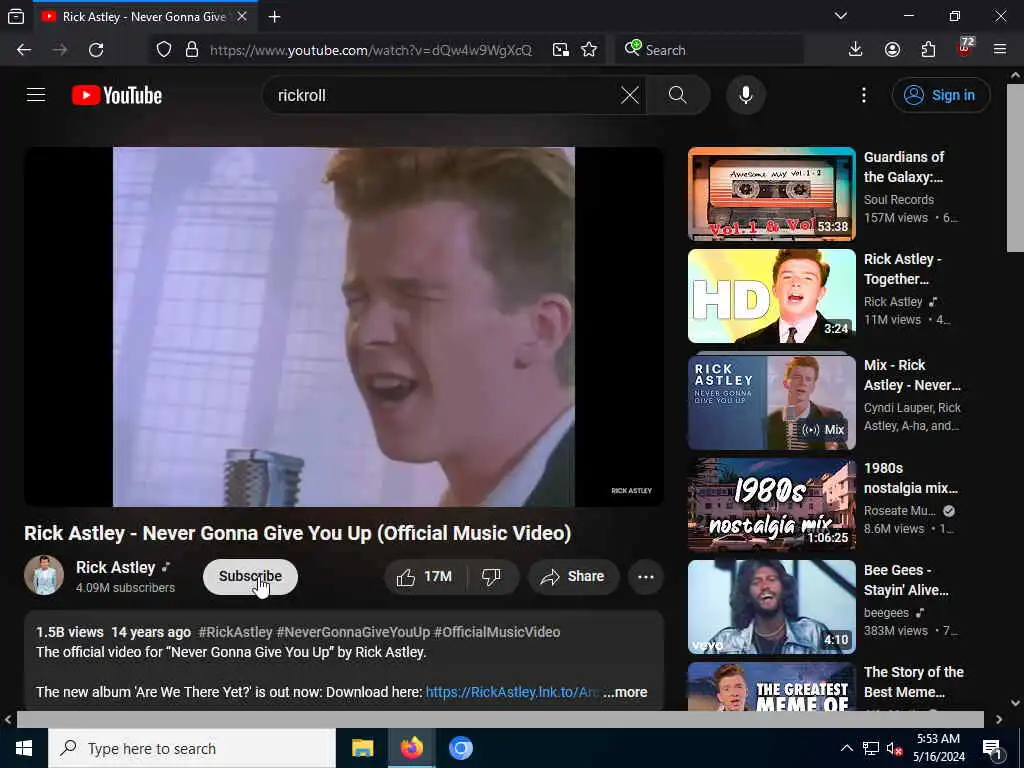View site security lock info
1024x768 pixels.
coord(191,50)
